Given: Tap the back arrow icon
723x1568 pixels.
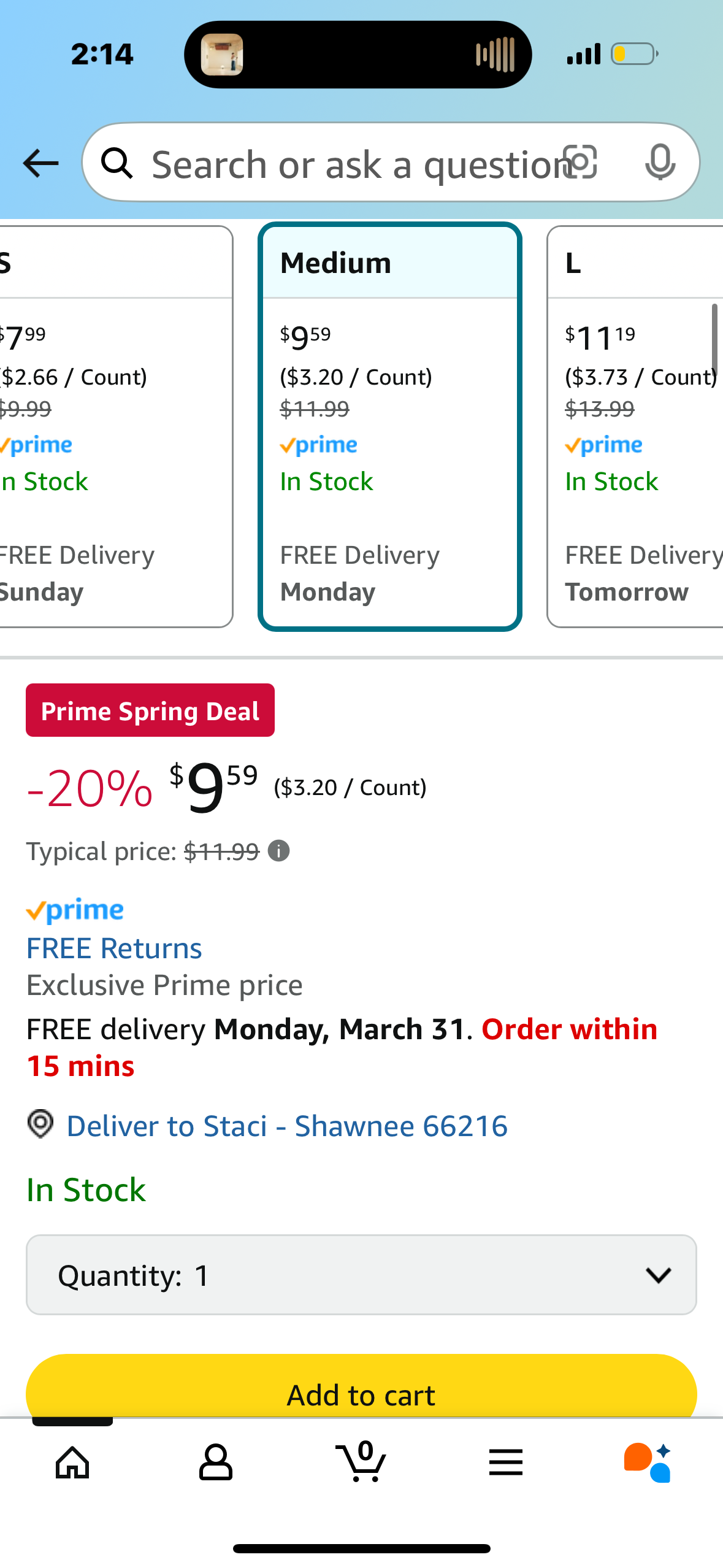Looking at the screenshot, I should pos(40,163).
